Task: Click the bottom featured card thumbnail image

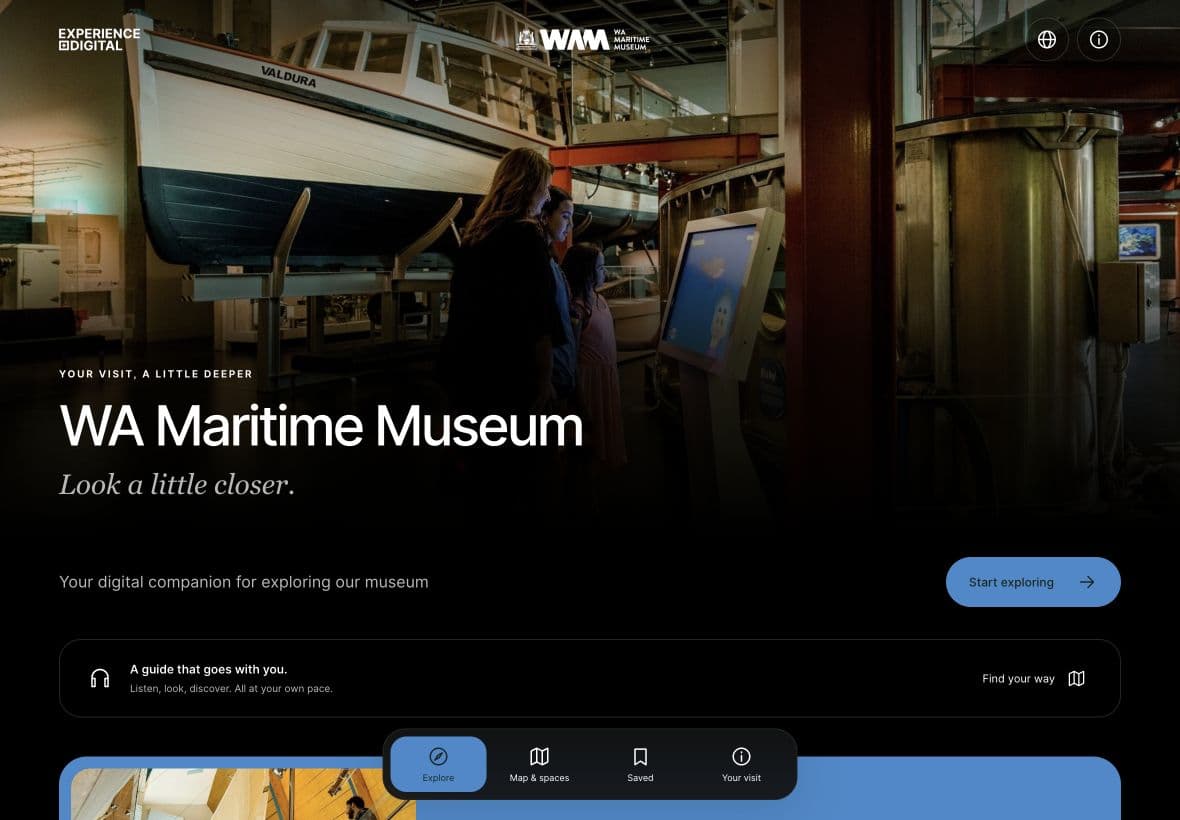Action: point(243,794)
